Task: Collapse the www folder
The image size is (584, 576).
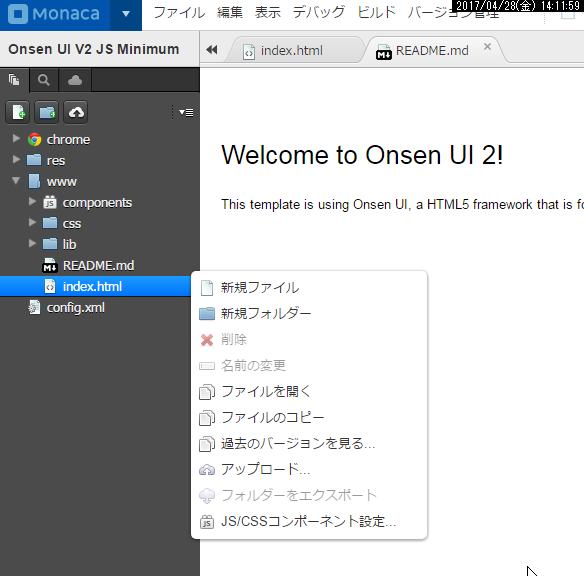Action: [x=16, y=181]
